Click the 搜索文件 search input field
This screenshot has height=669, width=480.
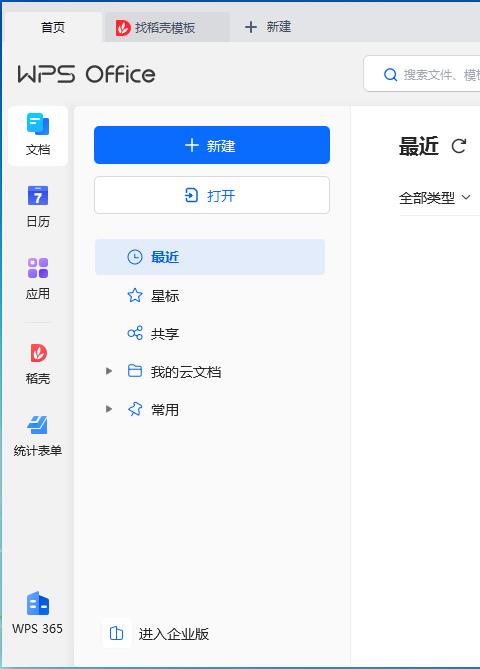[x=422, y=74]
